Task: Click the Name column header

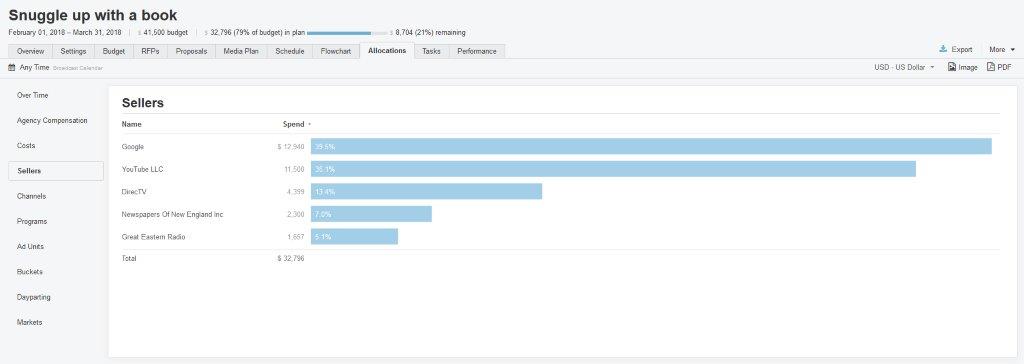Action: pos(131,124)
